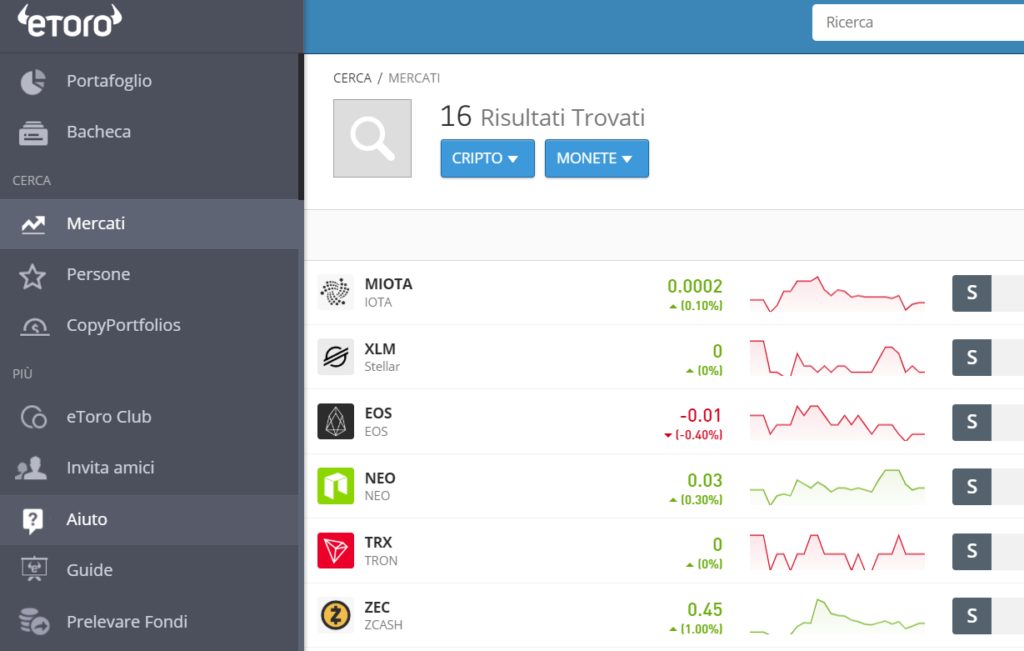This screenshot has height=651, width=1024.
Task: Click the Mercati trend chart icon
Action: (x=33, y=224)
